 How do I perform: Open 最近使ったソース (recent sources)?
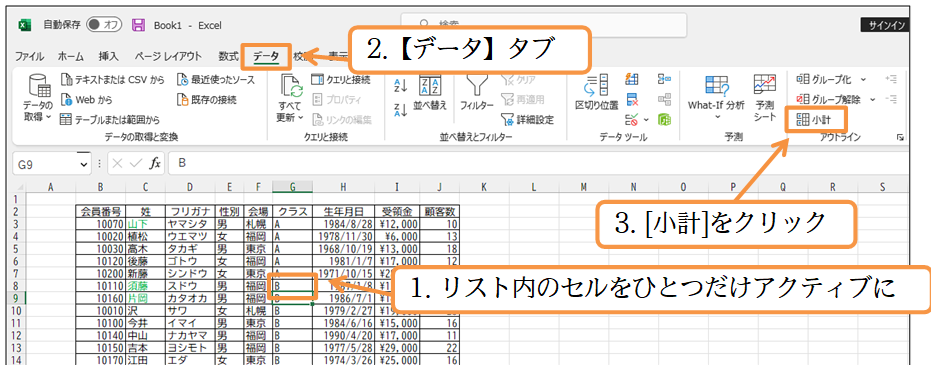tap(216, 80)
